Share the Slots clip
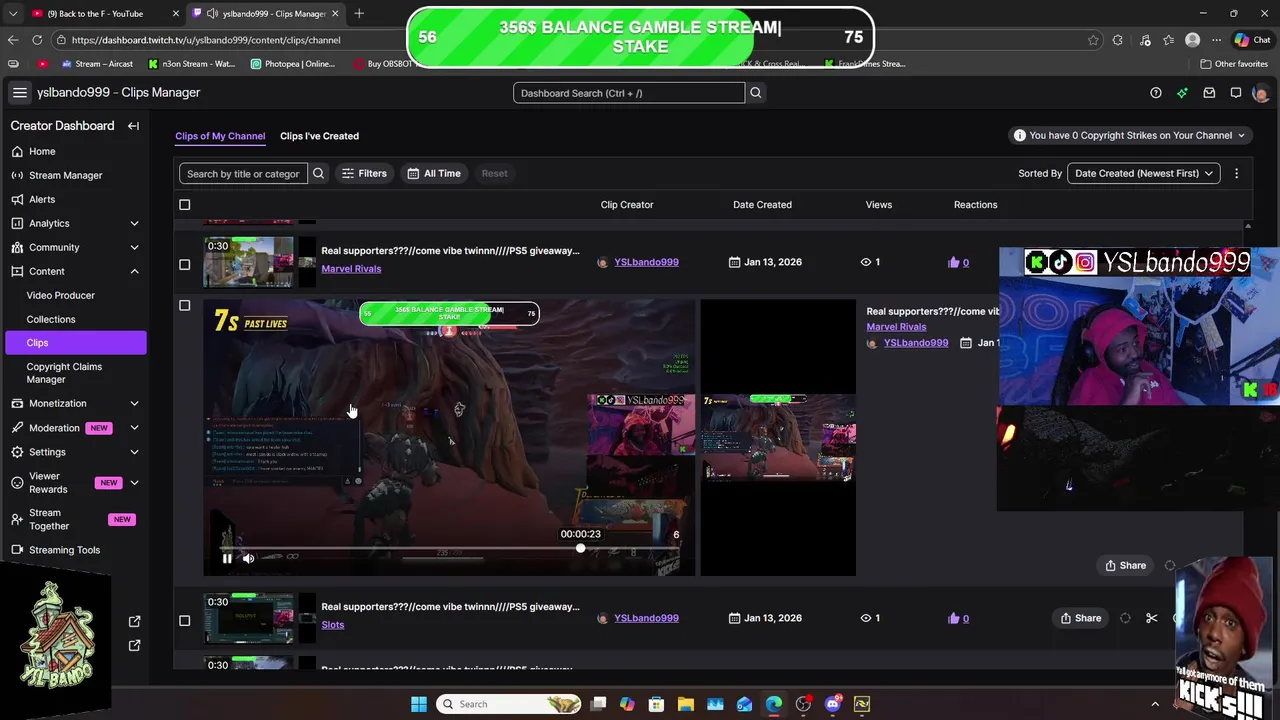The width and height of the screenshot is (1280, 720). click(x=1080, y=619)
